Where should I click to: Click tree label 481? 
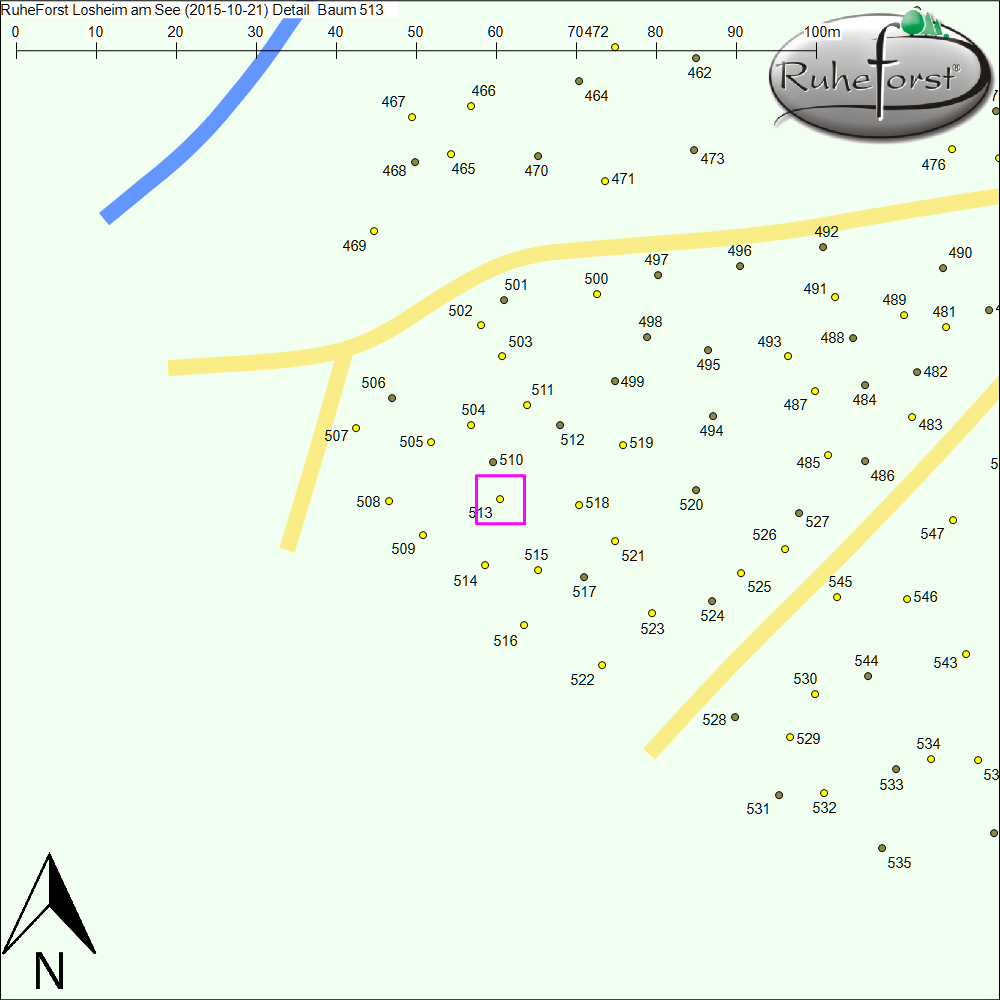click(944, 312)
